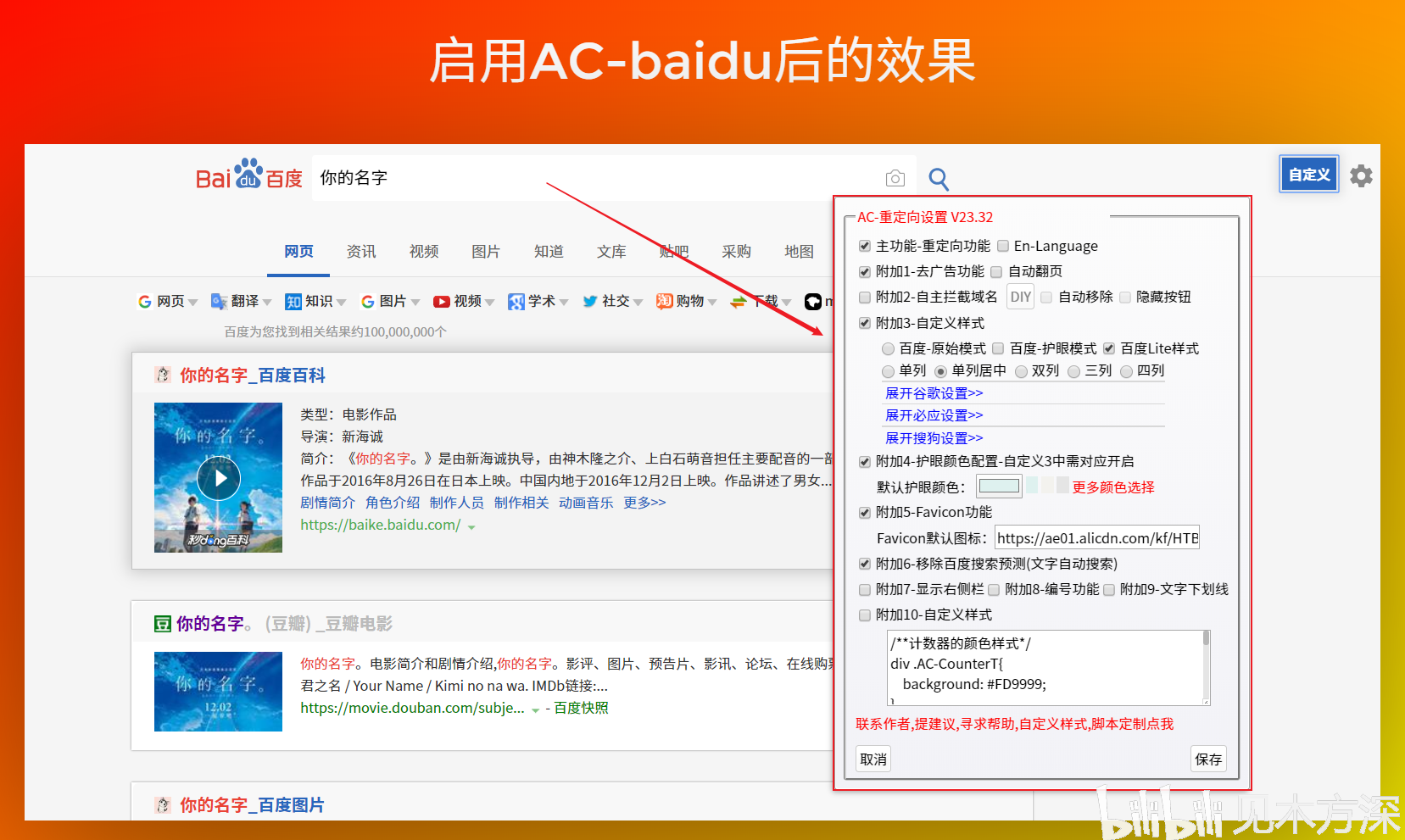Select the light green preset swatch
This screenshot has height=840, width=1405.
1032,485
